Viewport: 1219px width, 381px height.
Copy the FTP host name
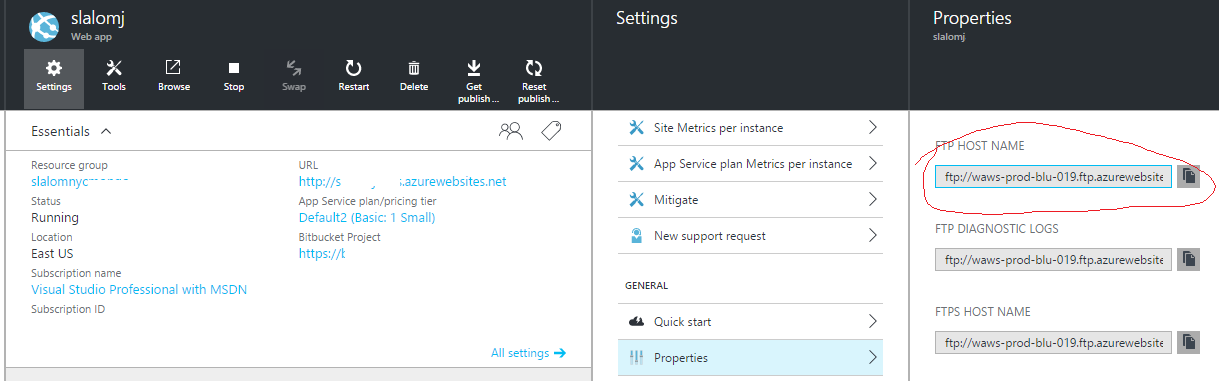click(1188, 176)
